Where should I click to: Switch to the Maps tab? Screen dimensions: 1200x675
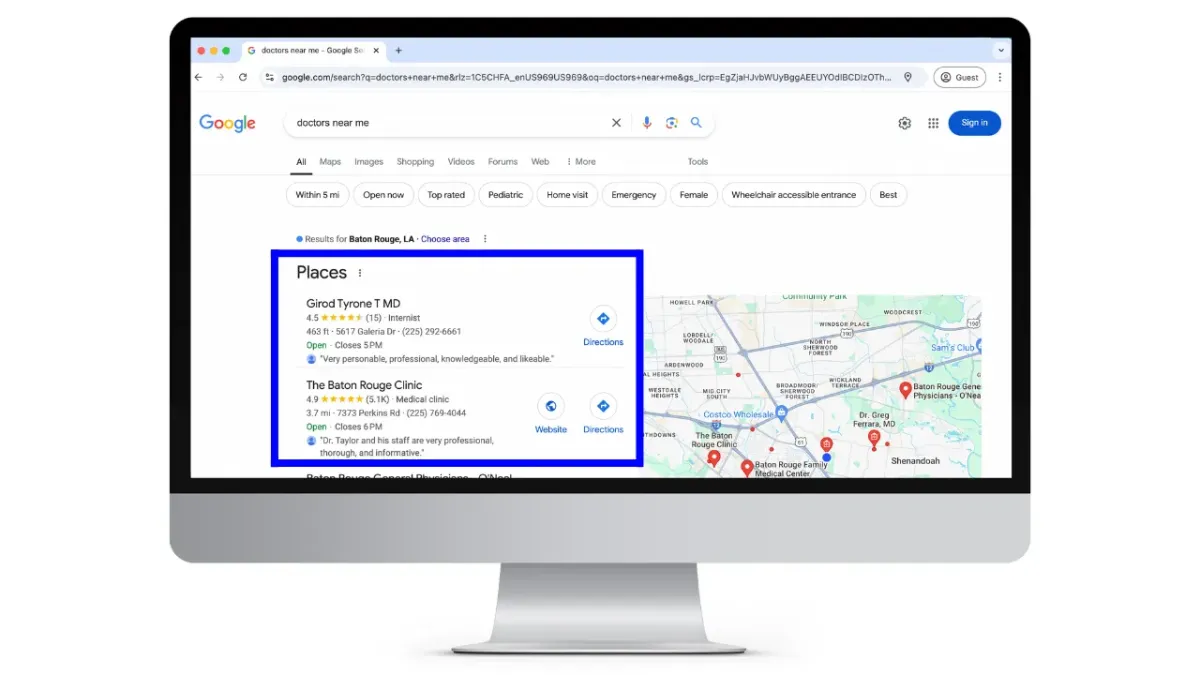click(x=330, y=162)
